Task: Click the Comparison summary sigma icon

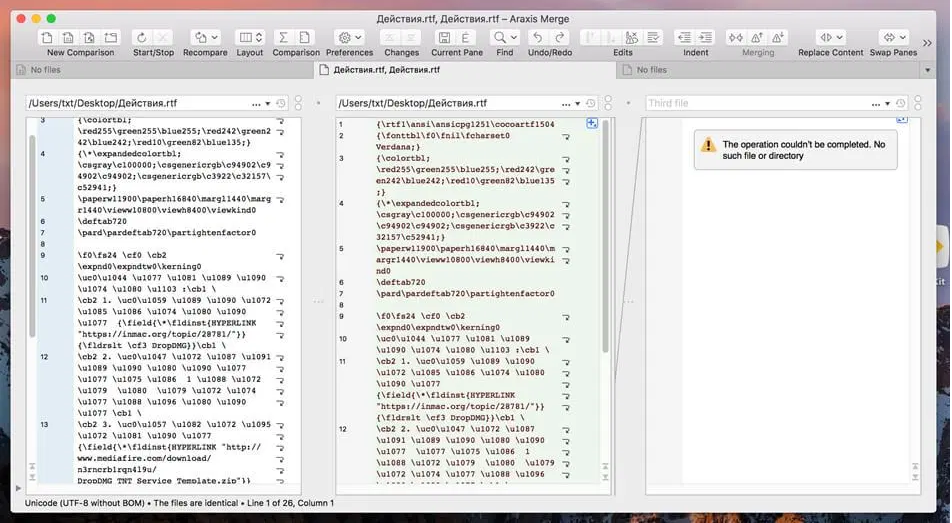Action: pyautogui.click(x=284, y=37)
